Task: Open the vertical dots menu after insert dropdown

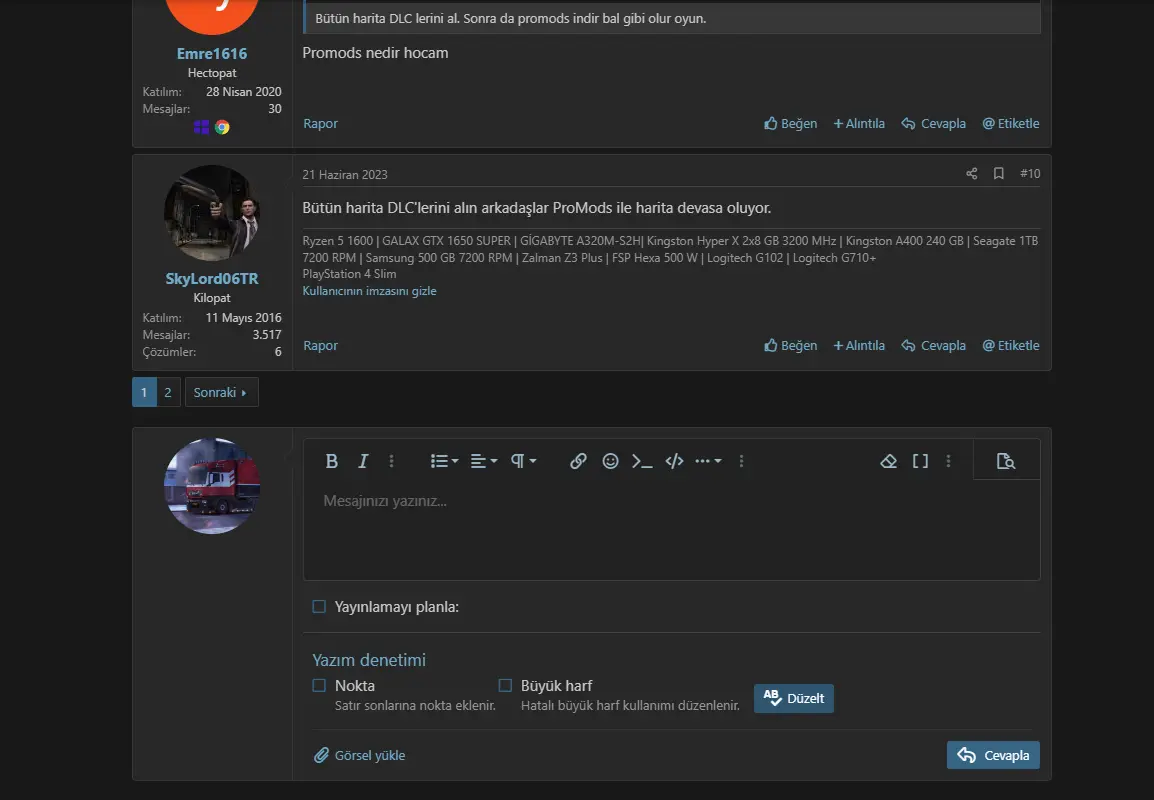Action: [x=741, y=461]
